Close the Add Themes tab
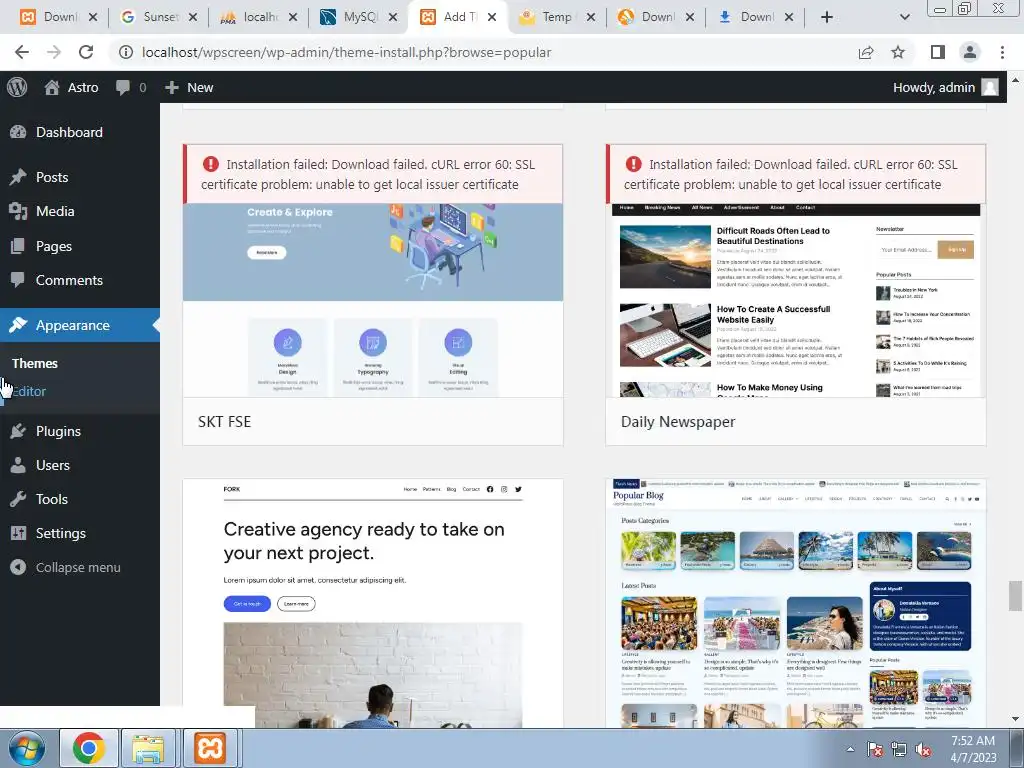This screenshot has height=768, width=1024. [x=492, y=17]
